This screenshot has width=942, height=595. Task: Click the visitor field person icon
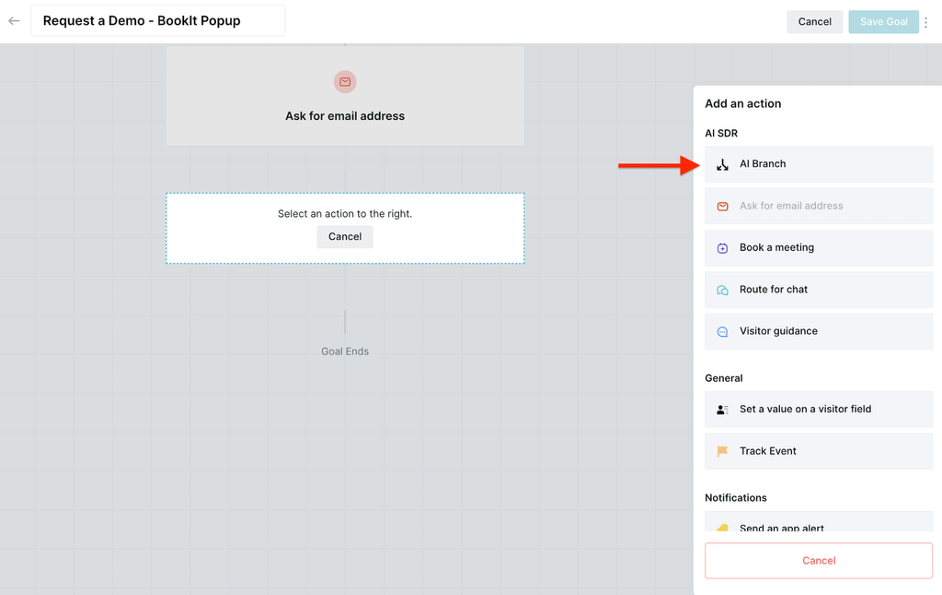[x=722, y=410]
